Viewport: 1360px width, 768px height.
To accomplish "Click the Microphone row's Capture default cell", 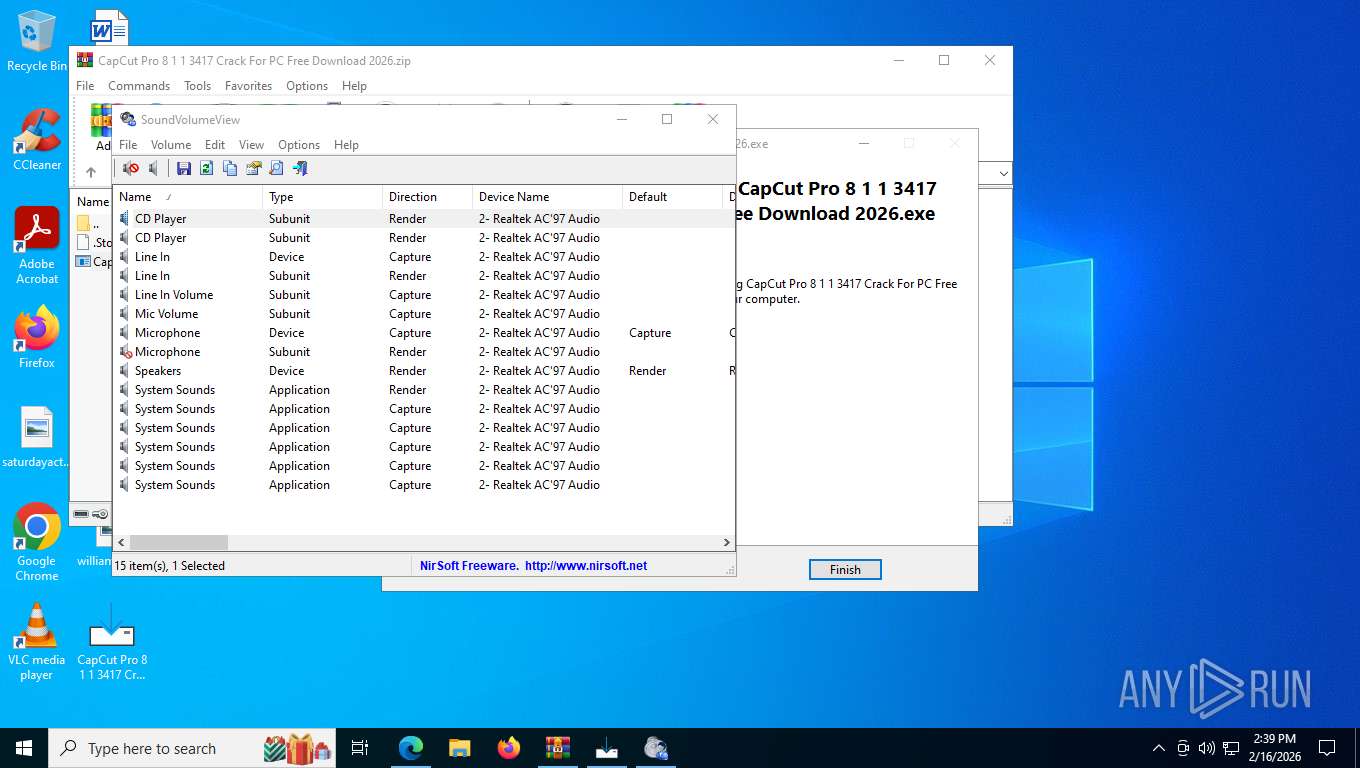I will pos(650,333).
